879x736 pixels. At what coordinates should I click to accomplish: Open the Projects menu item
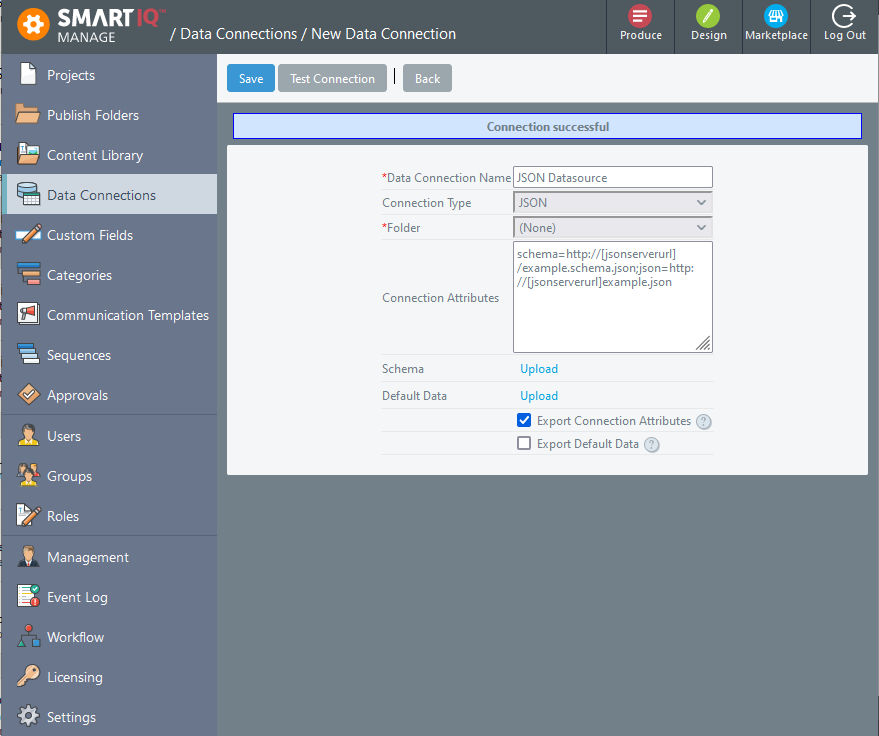point(71,75)
